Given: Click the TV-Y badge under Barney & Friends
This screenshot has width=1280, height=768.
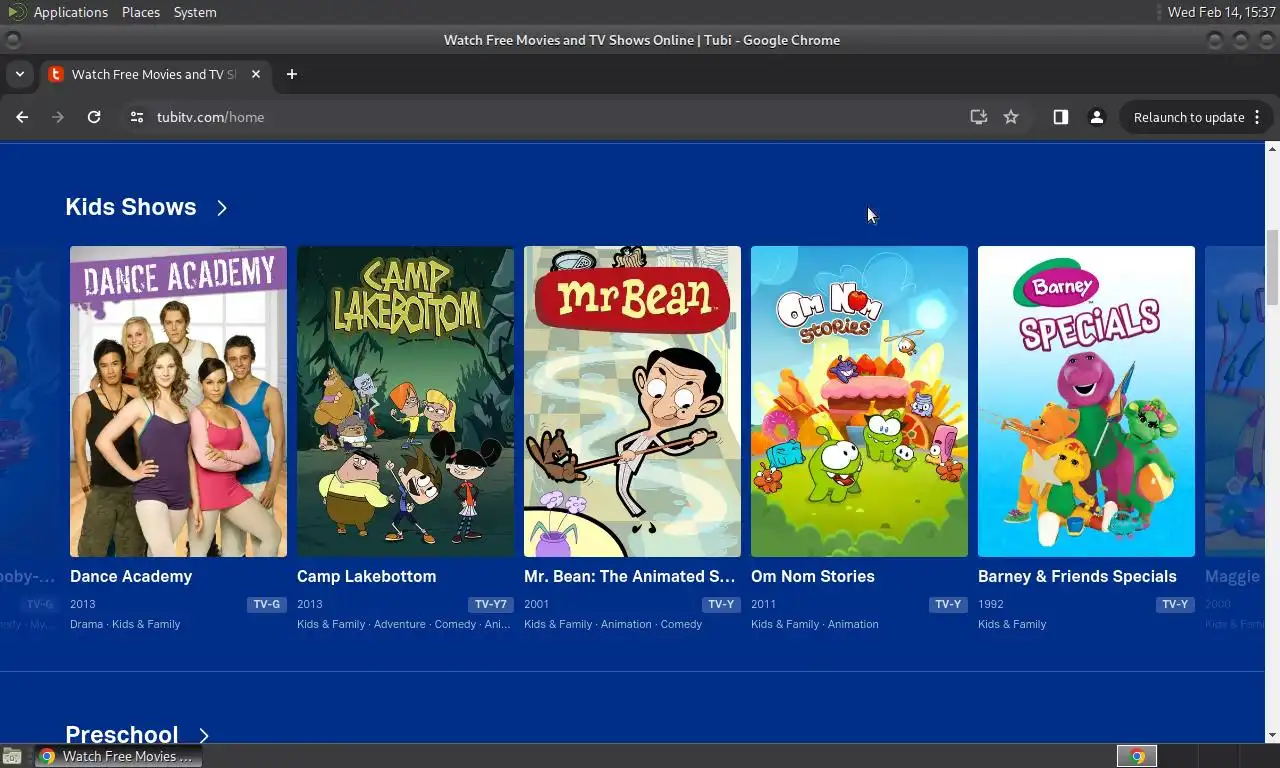Looking at the screenshot, I should tap(1175, 604).
